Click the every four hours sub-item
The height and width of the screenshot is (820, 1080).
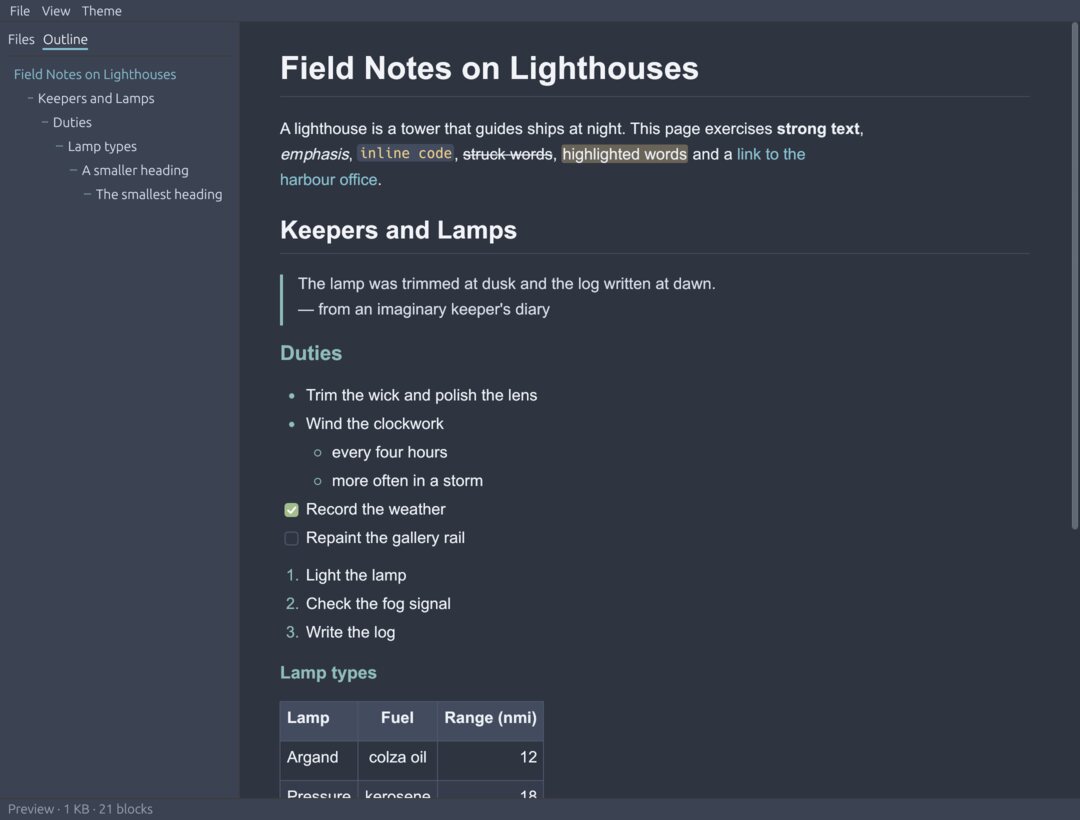[x=389, y=452]
